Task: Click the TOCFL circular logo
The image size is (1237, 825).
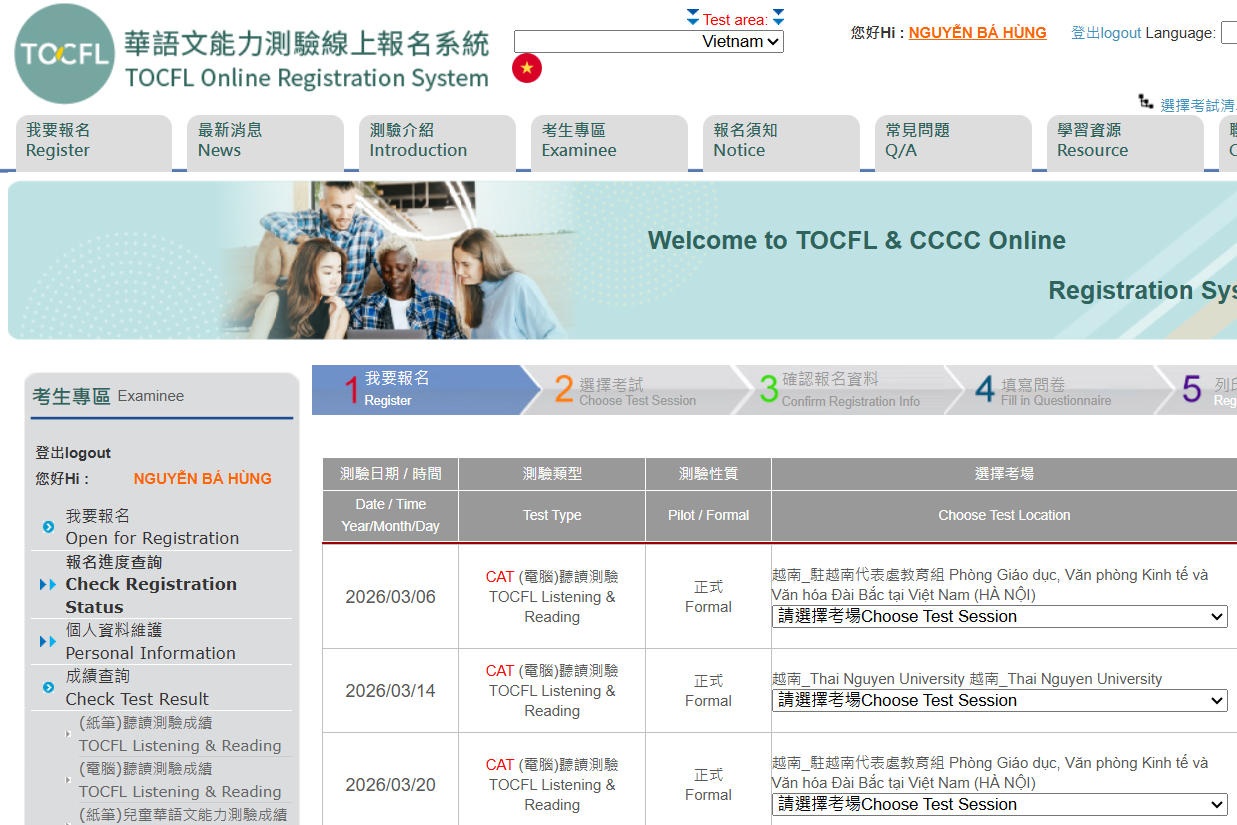Action: 64,54
